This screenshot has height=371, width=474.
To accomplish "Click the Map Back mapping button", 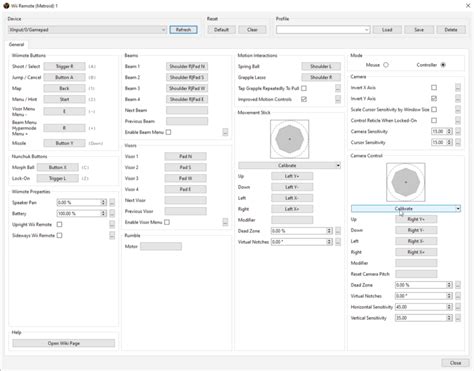I will (x=64, y=88).
